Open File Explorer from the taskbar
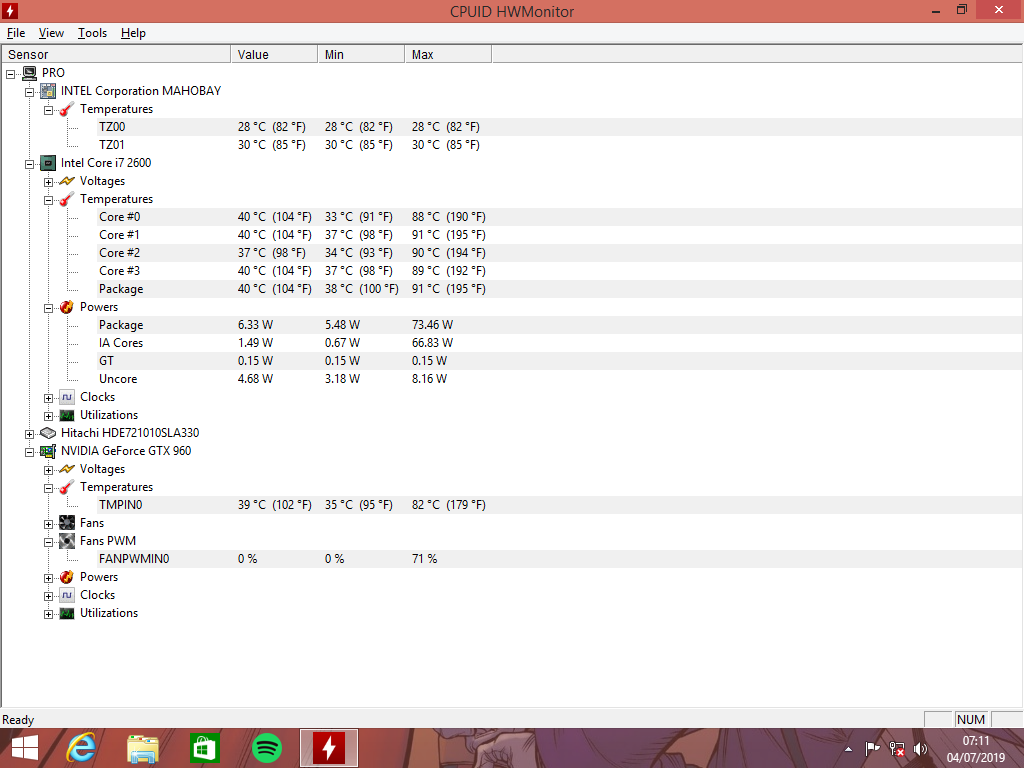Viewport: 1024px width, 768px height. [143, 748]
